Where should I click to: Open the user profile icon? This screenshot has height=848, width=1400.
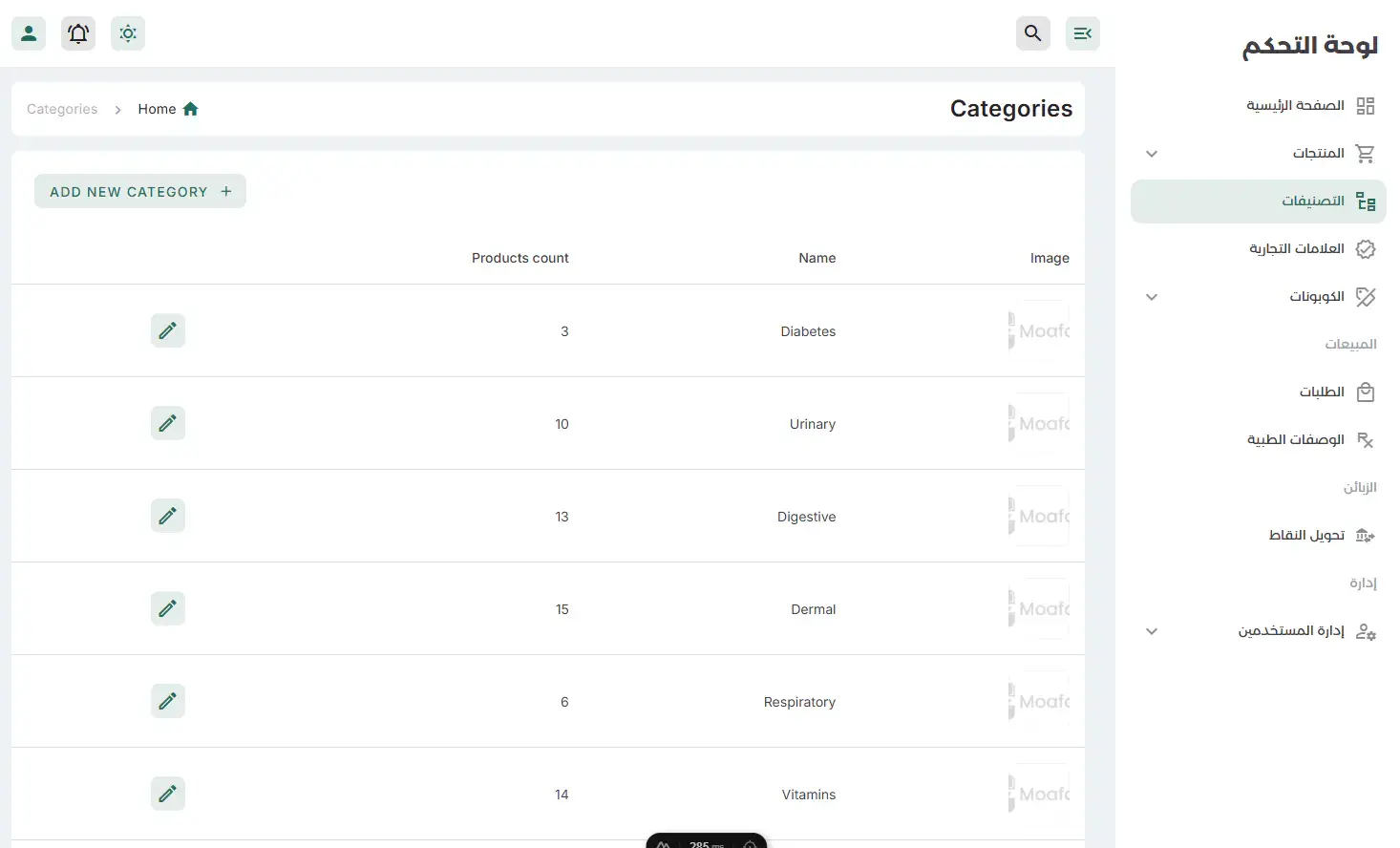[x=29, y=33]
